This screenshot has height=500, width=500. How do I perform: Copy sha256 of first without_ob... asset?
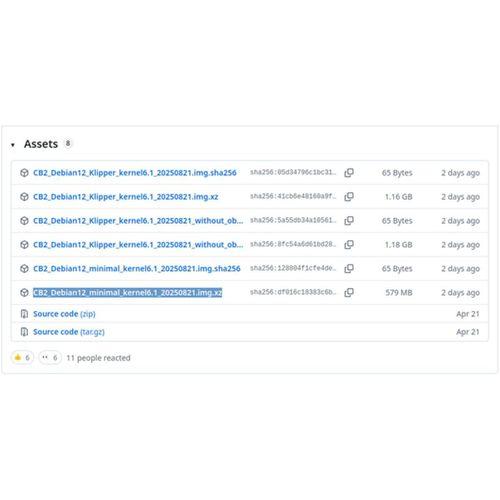click(x=349, y=221)
